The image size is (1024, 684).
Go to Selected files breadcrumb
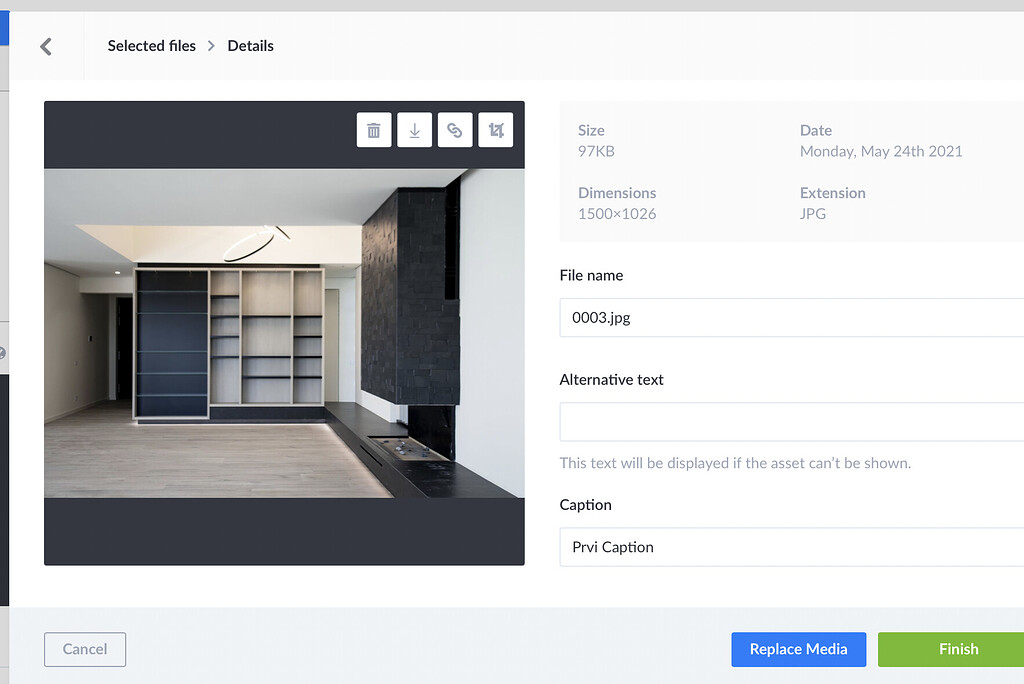point(152,46)
